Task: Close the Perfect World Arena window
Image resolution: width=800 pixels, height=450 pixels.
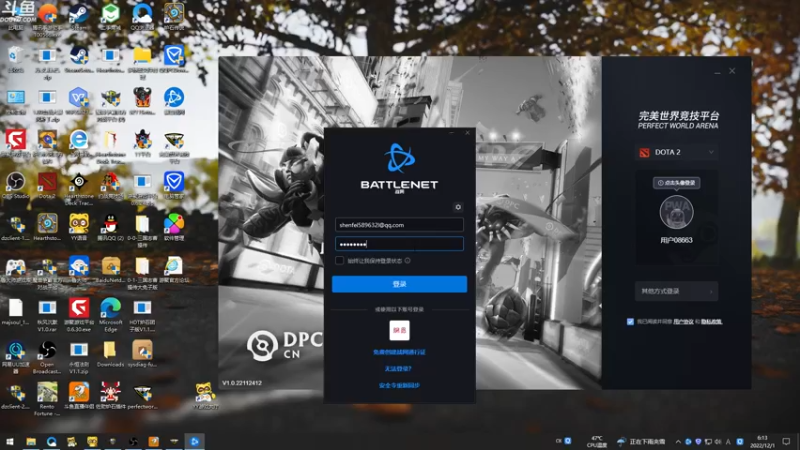Action: coord(732,71)
